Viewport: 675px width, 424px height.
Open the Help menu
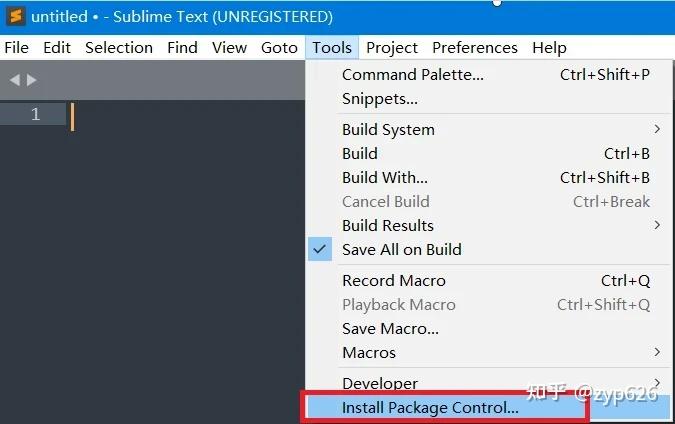549,47
